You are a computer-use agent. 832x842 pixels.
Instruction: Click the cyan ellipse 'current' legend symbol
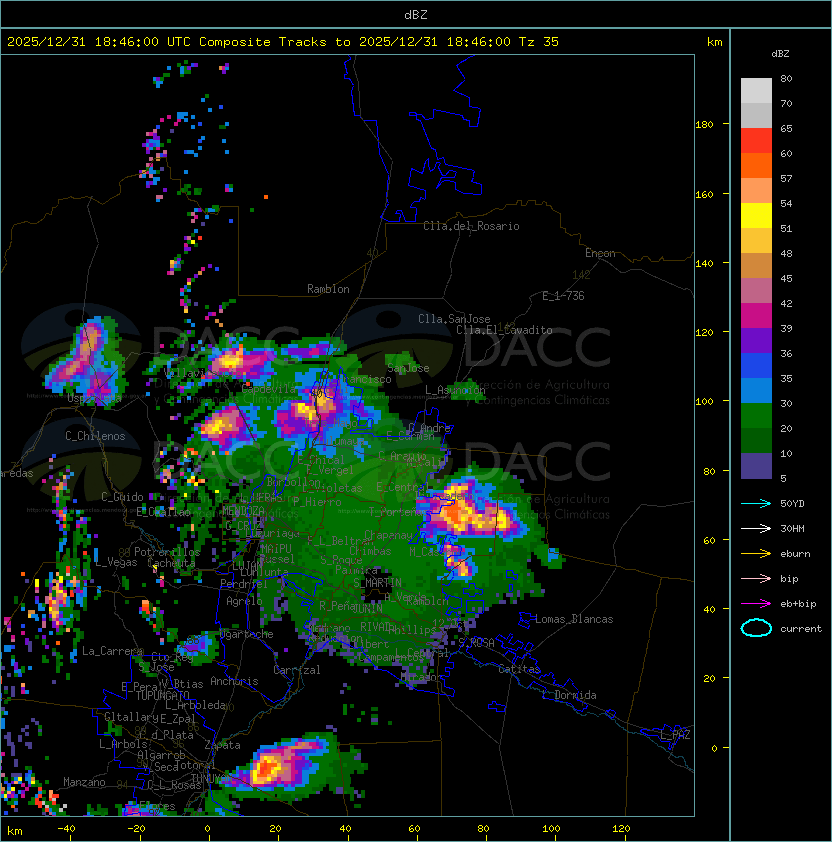pyautogui.click(x=756, y=628)
